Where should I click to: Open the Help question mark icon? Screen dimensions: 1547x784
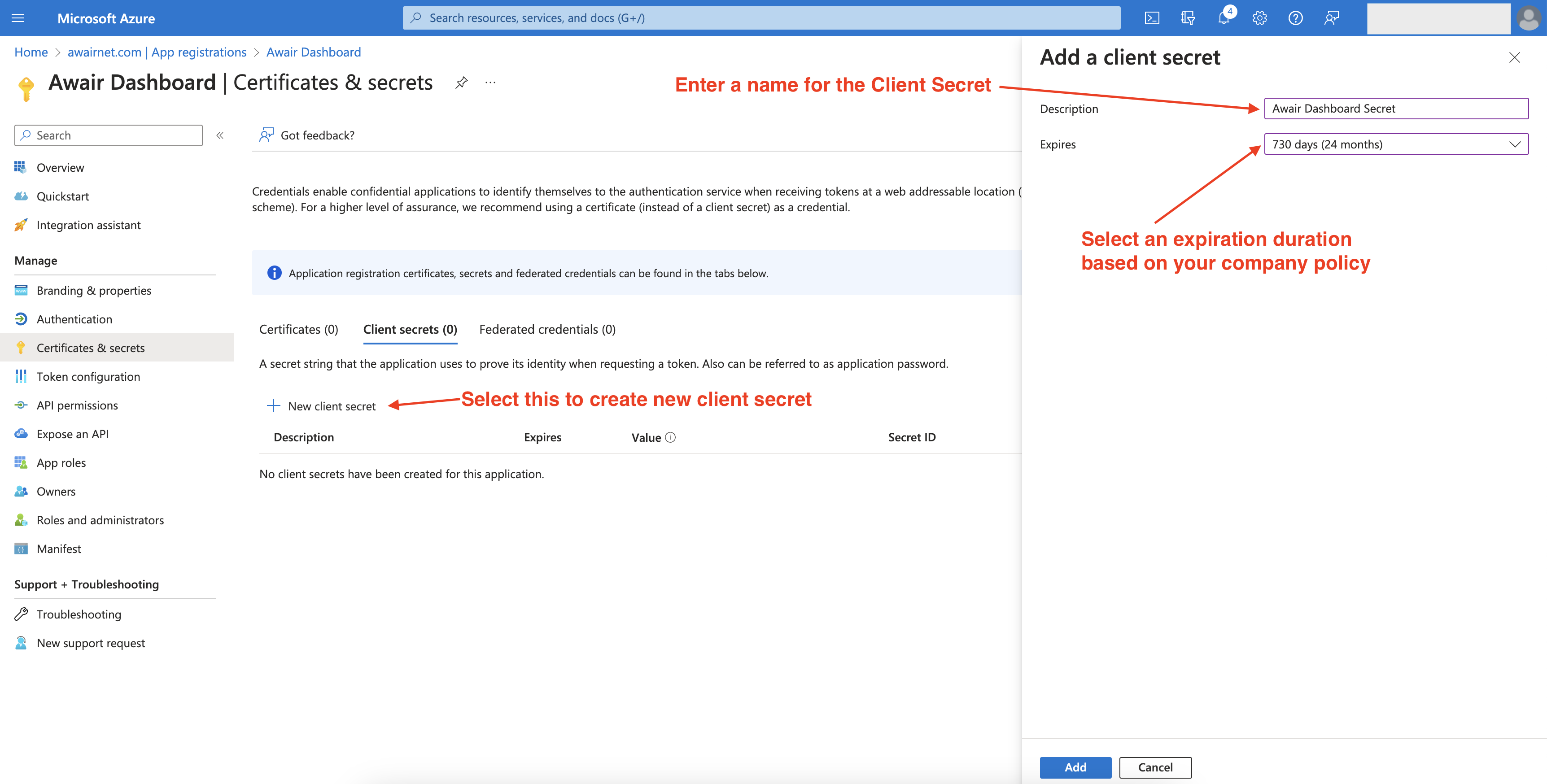point(1295,18)
